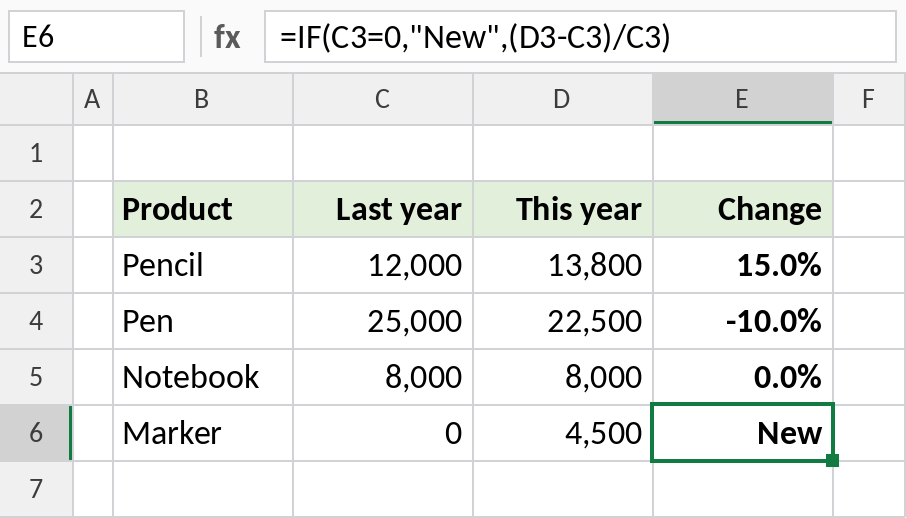Image resolution: width=906 pixels, height=518 pixels.
Task: Select the "Marker" cell
Action: point(203,433)
